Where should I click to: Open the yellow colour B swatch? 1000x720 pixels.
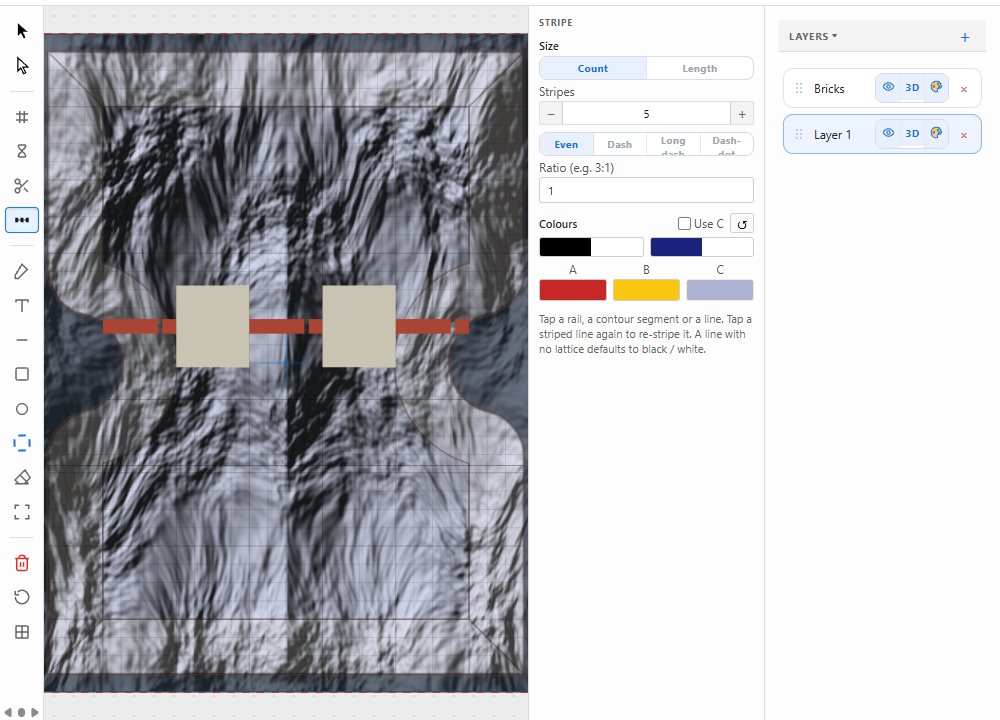(x=646, y=290)
